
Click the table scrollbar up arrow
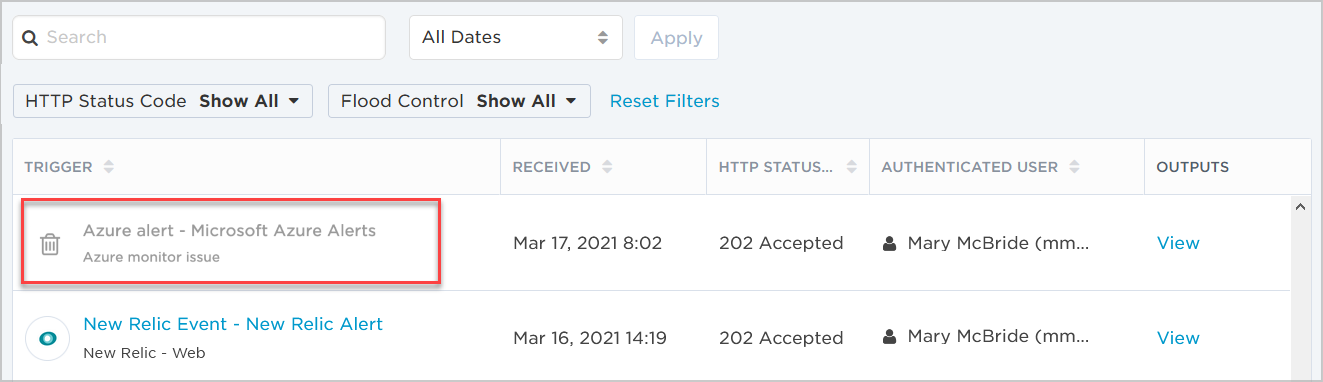point(1300,207)
